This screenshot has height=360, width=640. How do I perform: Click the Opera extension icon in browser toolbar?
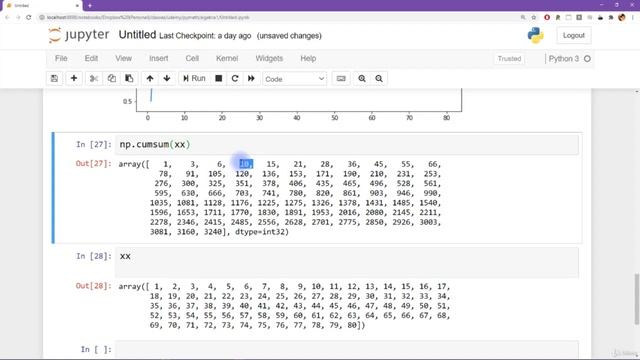click(x=547, y=18)
